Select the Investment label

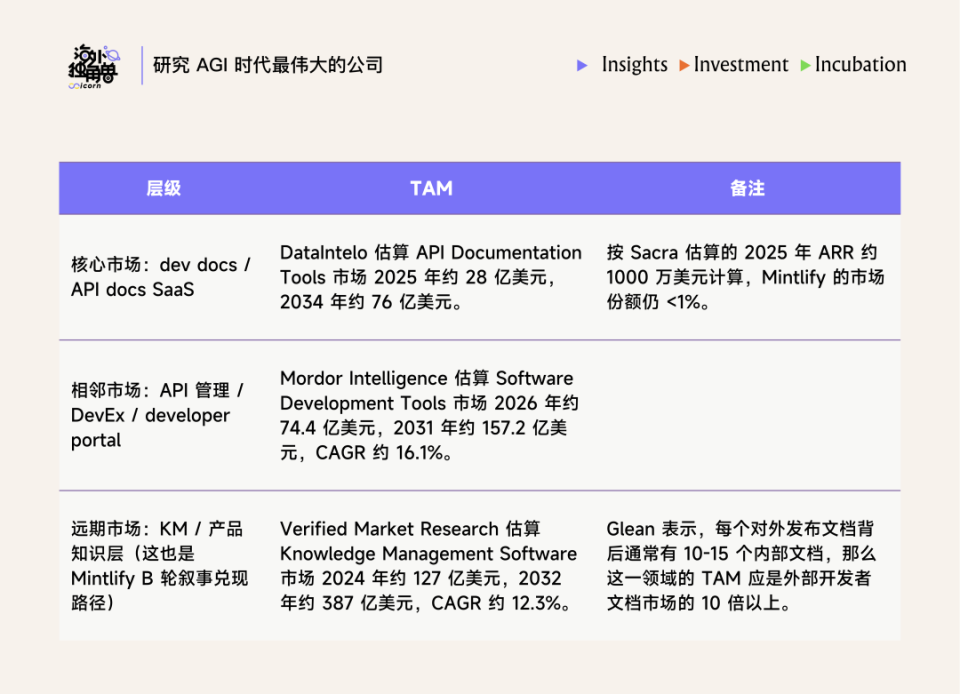741,64
